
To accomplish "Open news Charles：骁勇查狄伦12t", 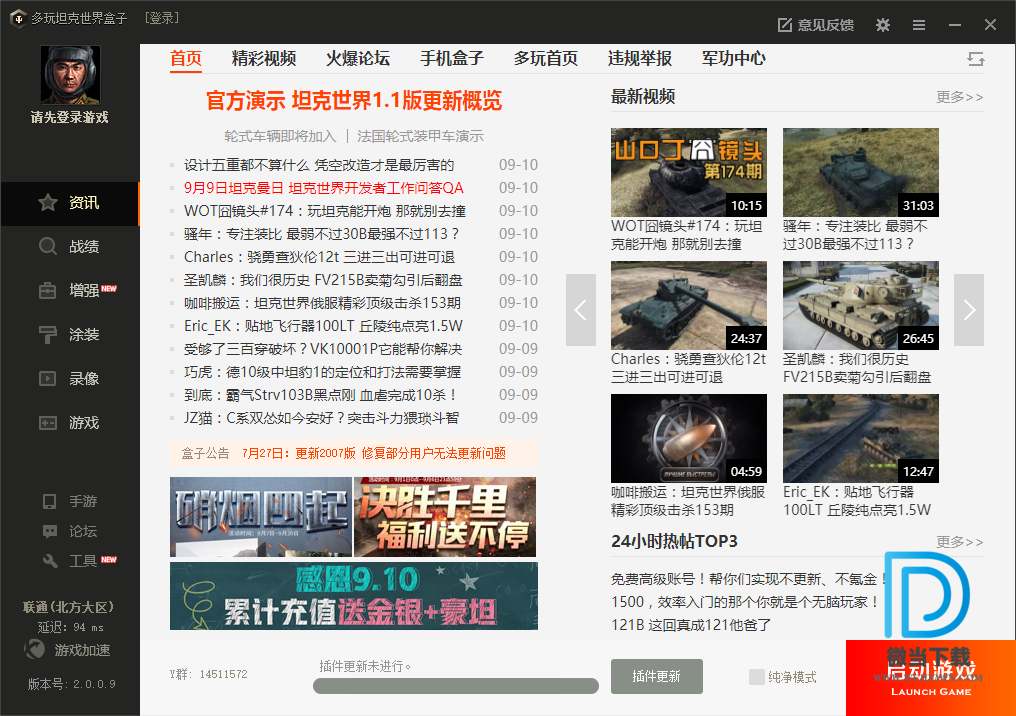I will [x=319, y=257].
